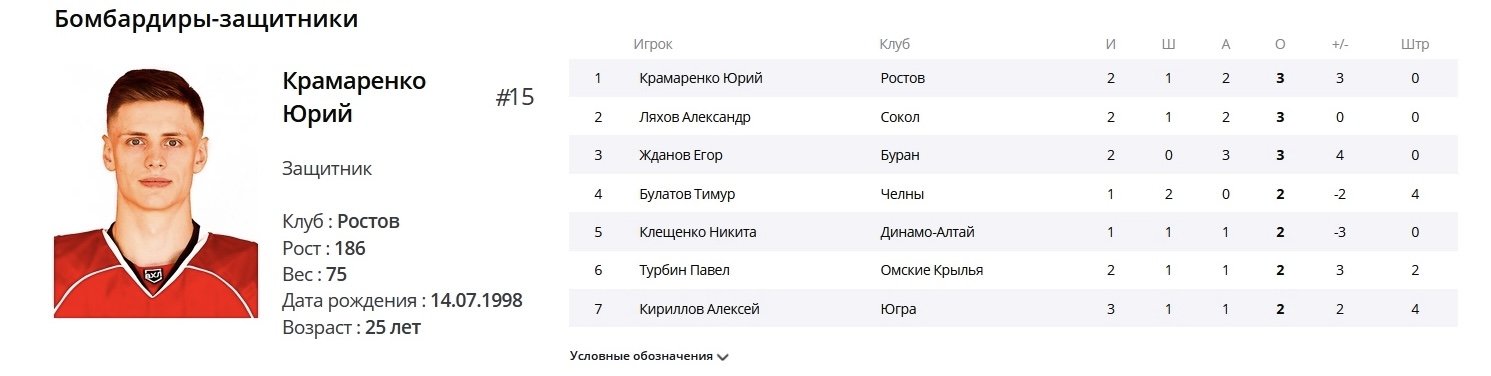Open Ляхов Александр player link
The image size is (1491, 376).
695,117
